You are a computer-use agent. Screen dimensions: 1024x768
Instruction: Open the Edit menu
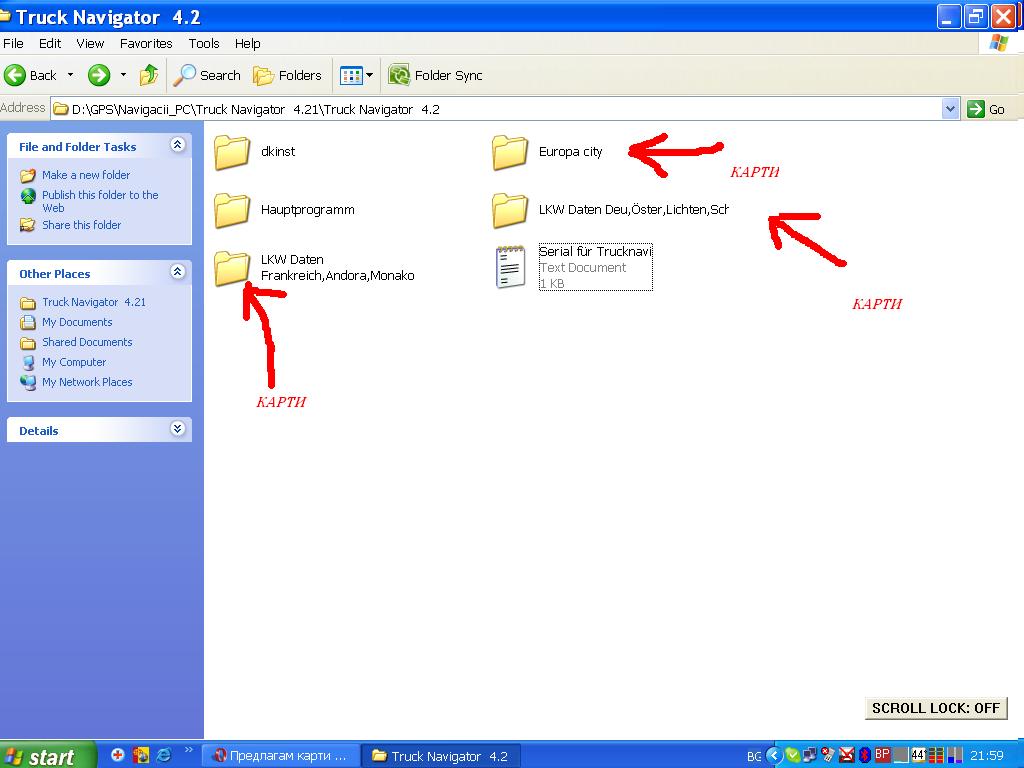click(x=50, y=44)
